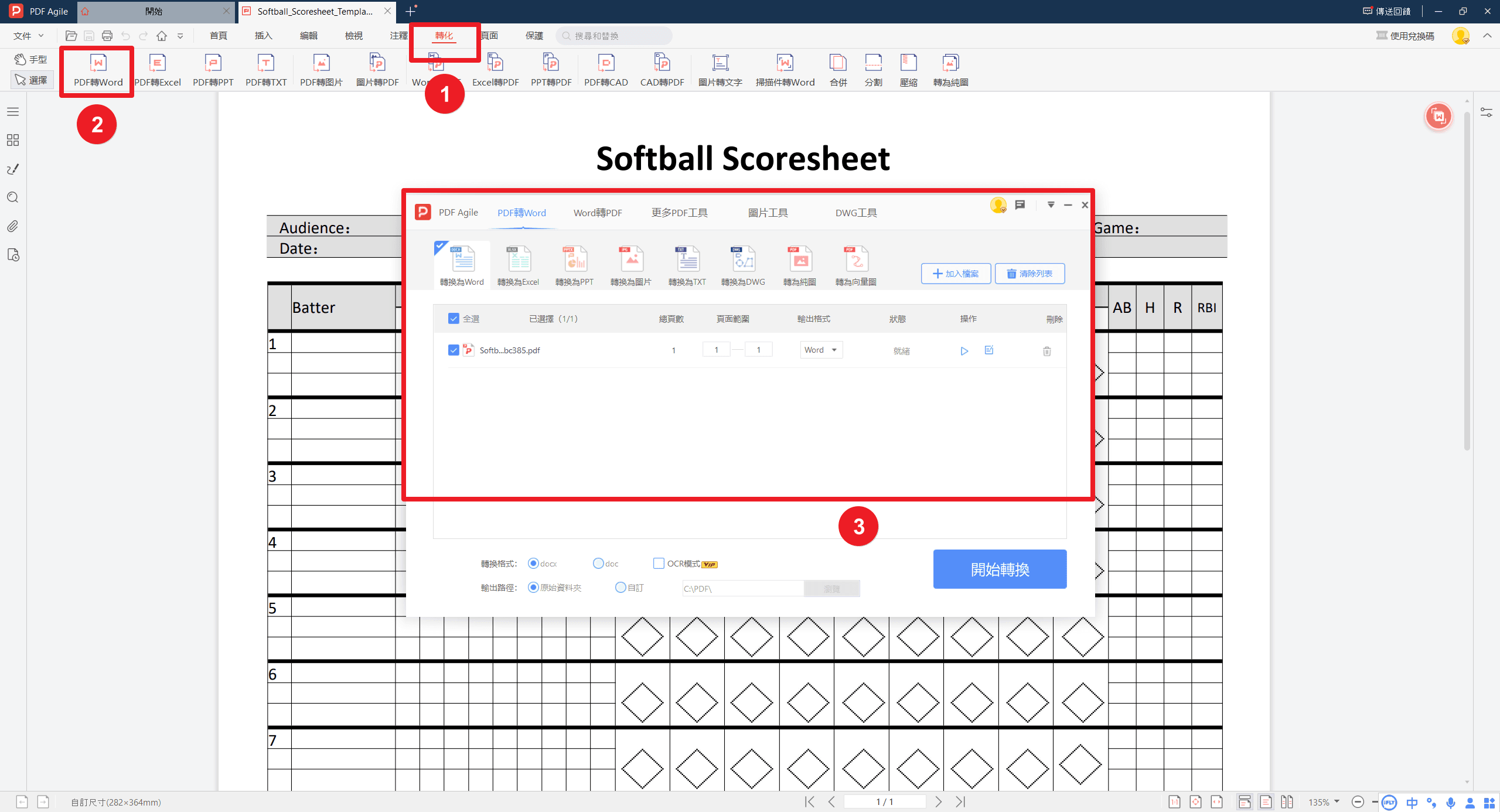The image size is (1500, 812).
Task: Expand the 文件 menu dropdown
Action: 29,36
